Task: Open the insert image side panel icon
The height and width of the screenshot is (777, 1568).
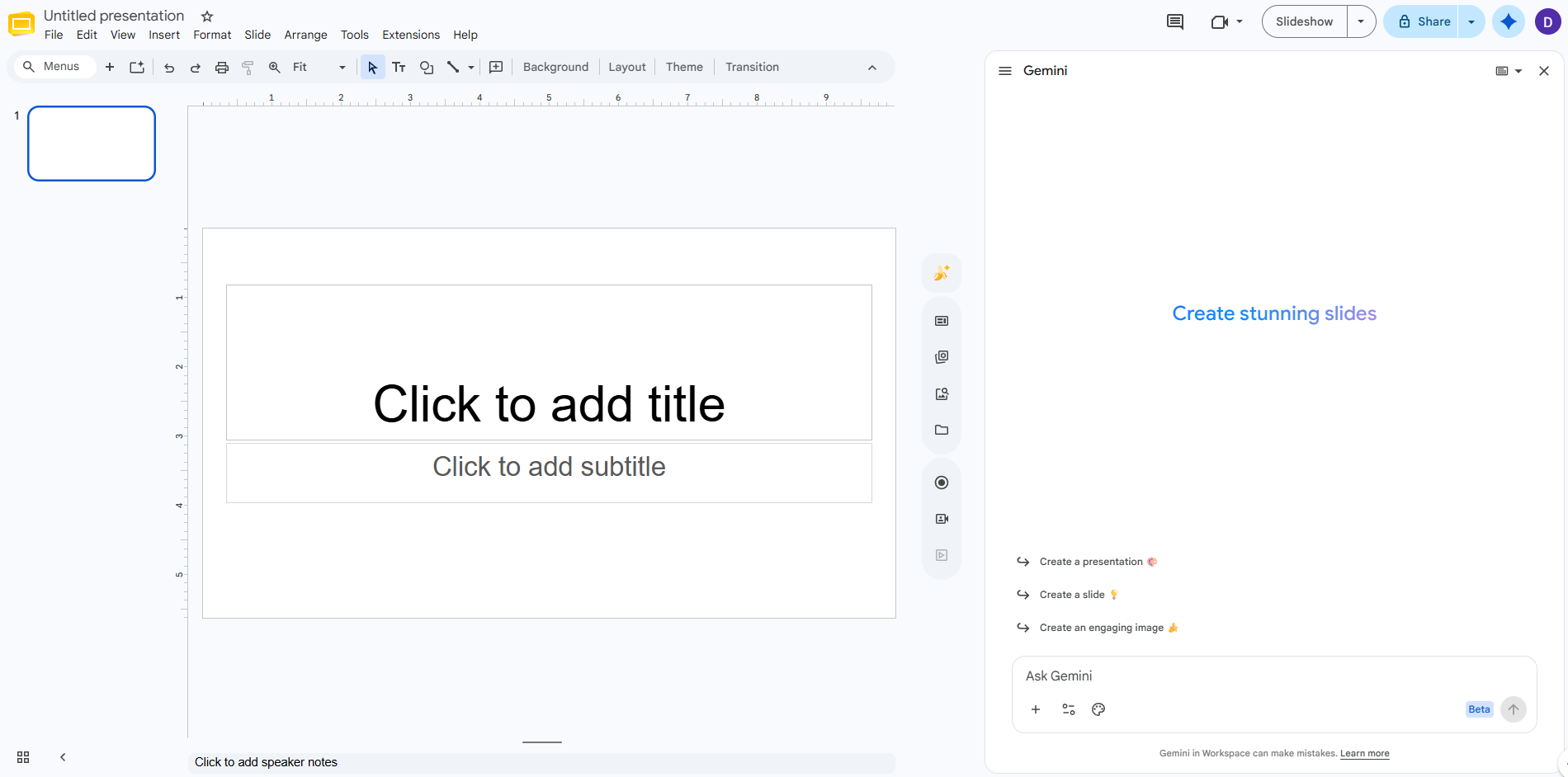Action: click(942, 393)
